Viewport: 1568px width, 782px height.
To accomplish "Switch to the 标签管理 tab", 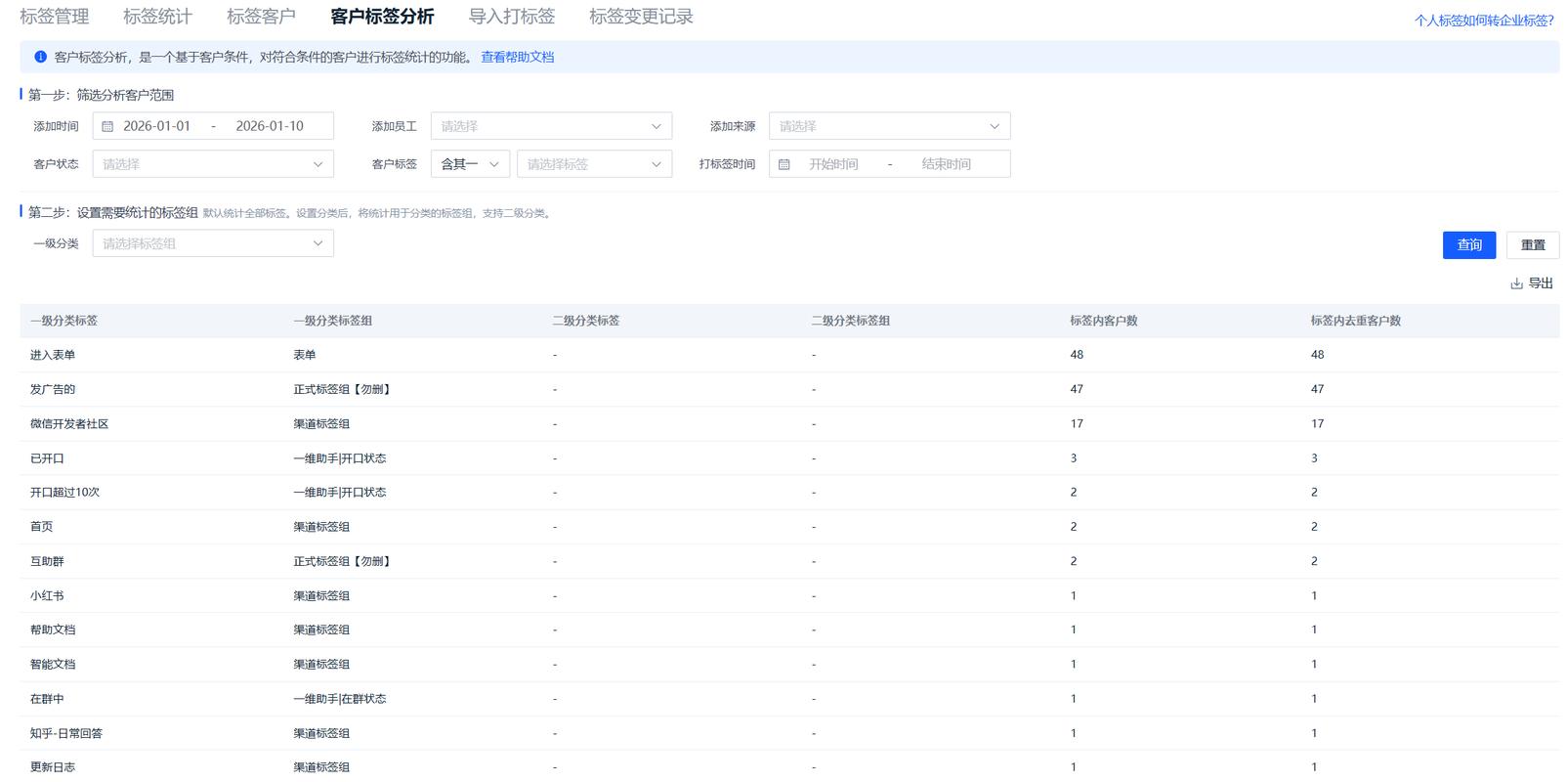I will pos(55,17).
